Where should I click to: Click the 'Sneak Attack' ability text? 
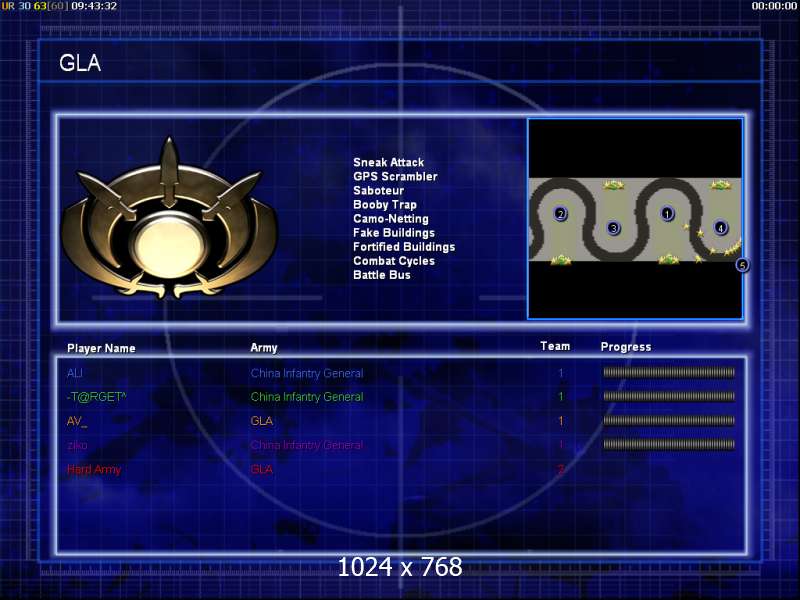coord(388,162)
